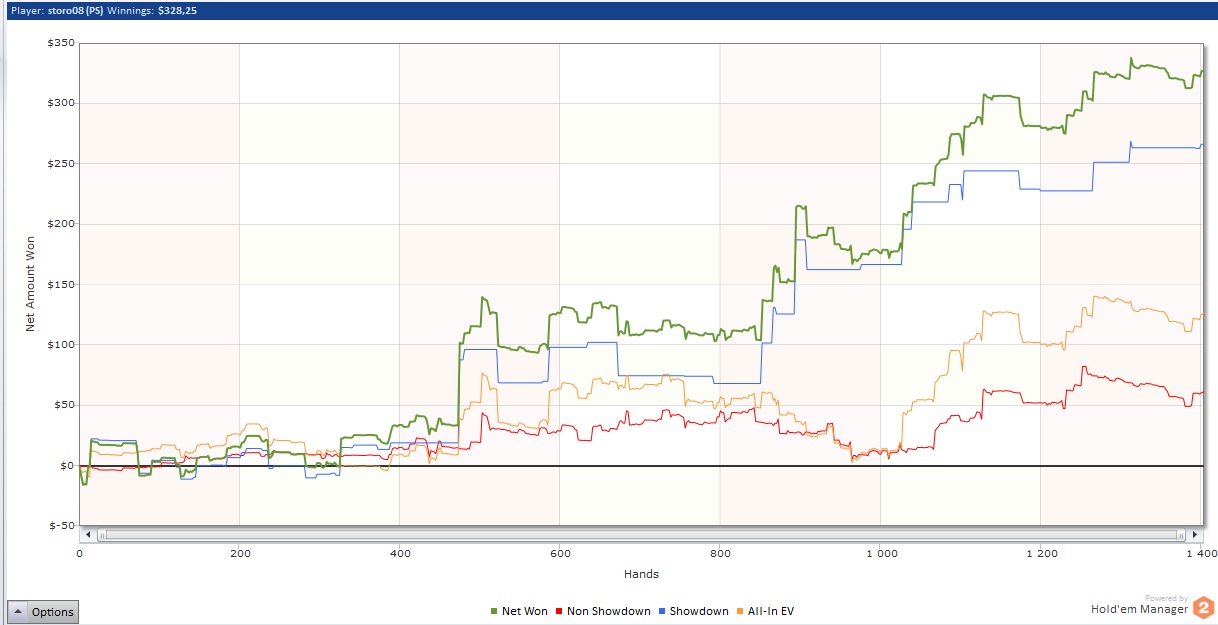This screenshot has height=625, width=1218.
Task: Toggle the Net Won series label
Action: pos(524,611)
